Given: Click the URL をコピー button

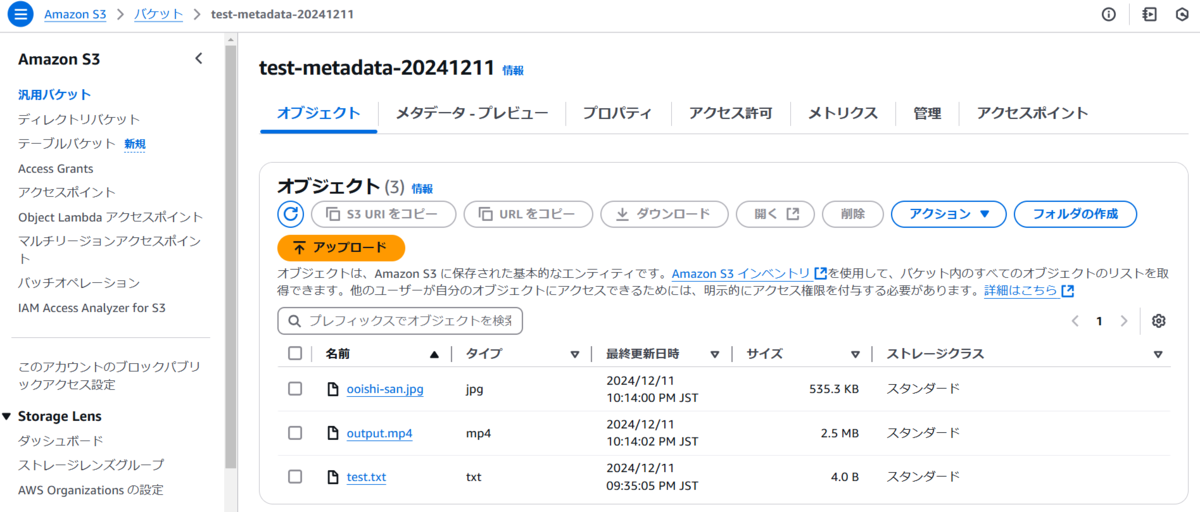Looking at the screenshot, I should pos(528,214).
